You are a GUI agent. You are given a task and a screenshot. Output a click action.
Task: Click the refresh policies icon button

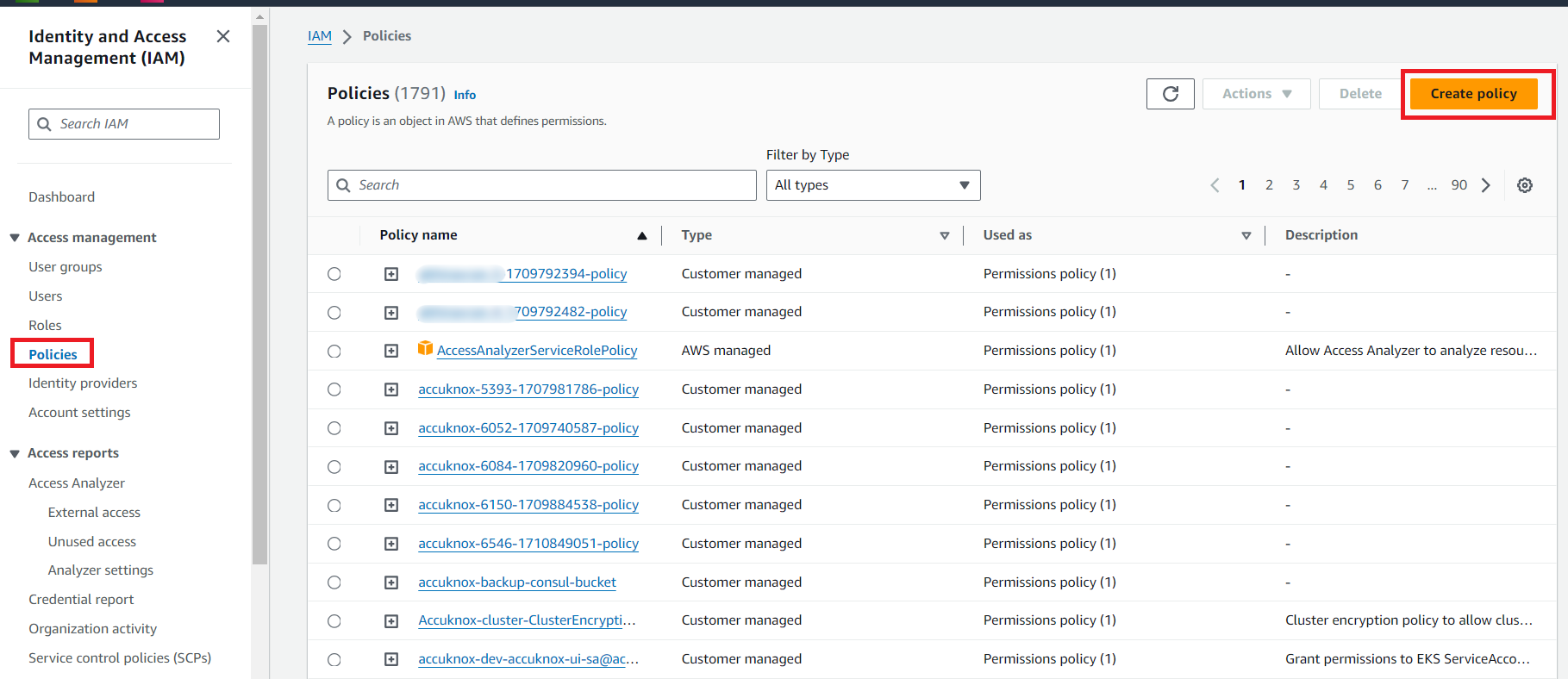[1170, 94]
